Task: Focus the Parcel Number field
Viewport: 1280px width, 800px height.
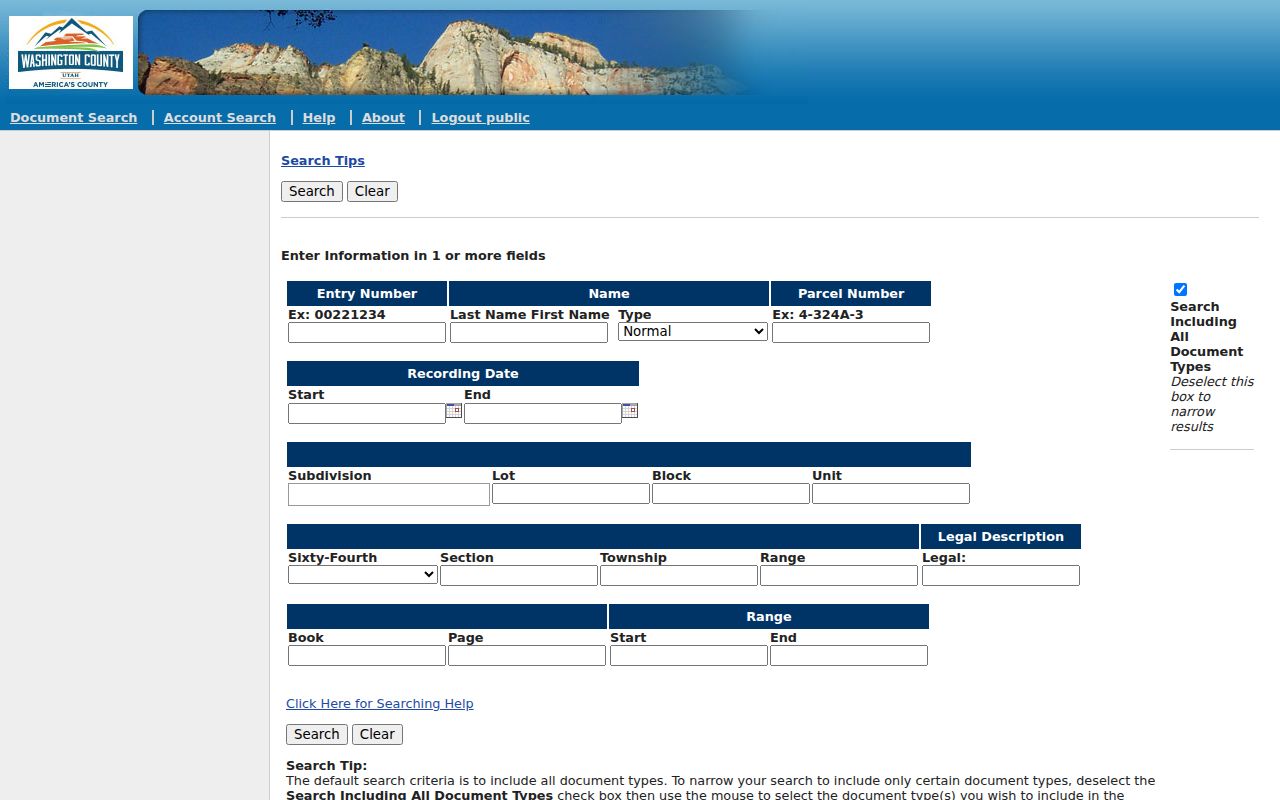Action: 851,332
